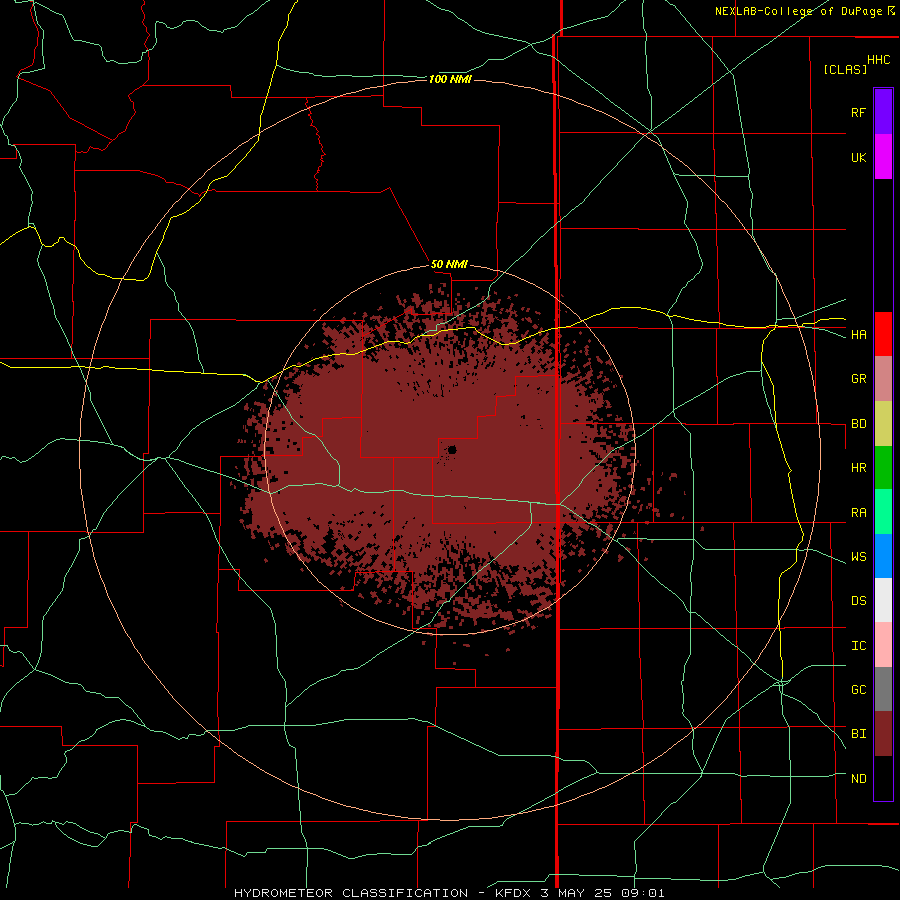Click the "GC" legend label
This screenshot has height=900, width=900.
pos(858,690)
